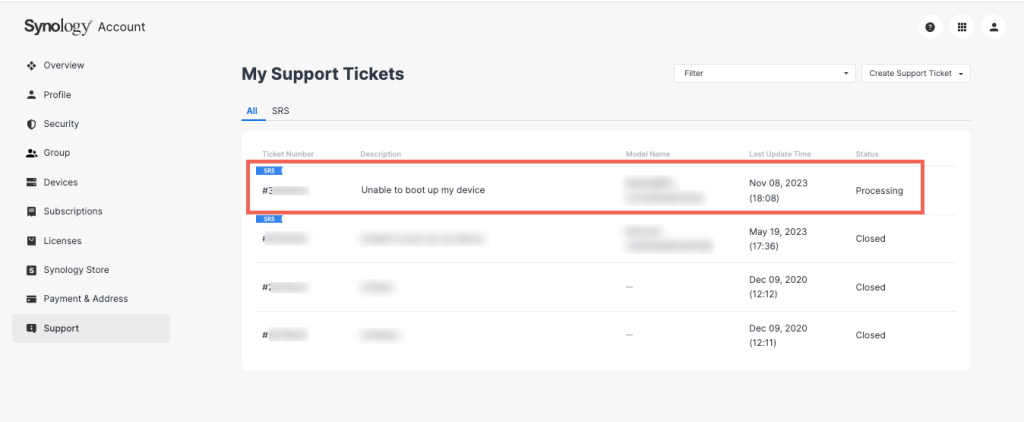Viewport: 1024px width, 422px height.
Task: Open the ticket updated Dec 09, 2020 (12:12)
Action: (x=604, y=287)
